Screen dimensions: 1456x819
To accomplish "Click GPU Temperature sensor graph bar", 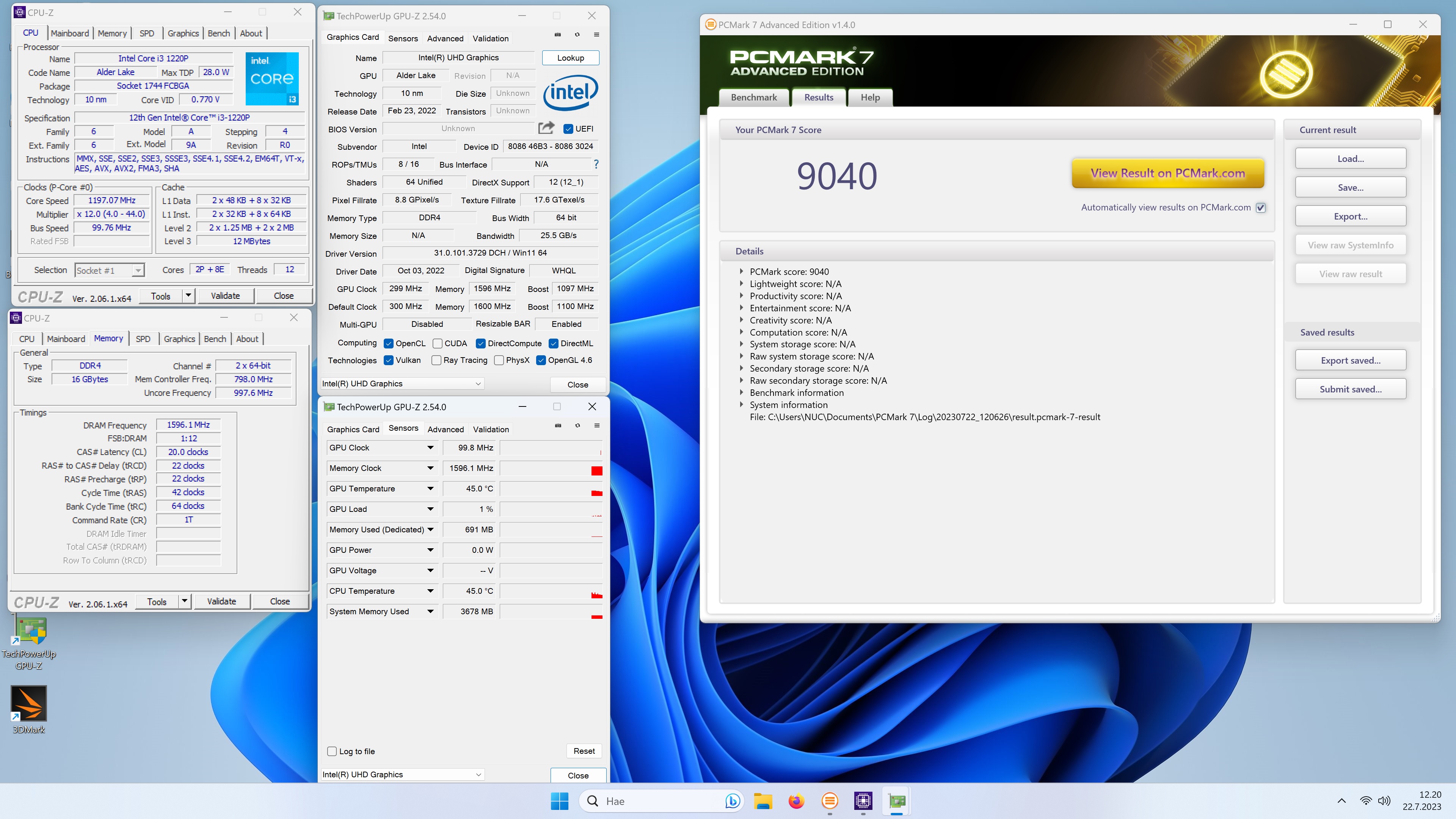I will pyautogui.click(x=551, y=488).
